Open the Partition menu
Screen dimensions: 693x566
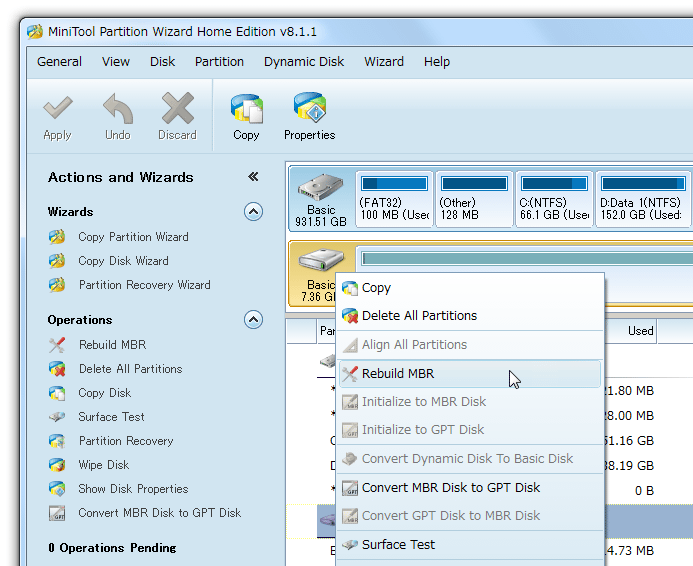(219, 61)
